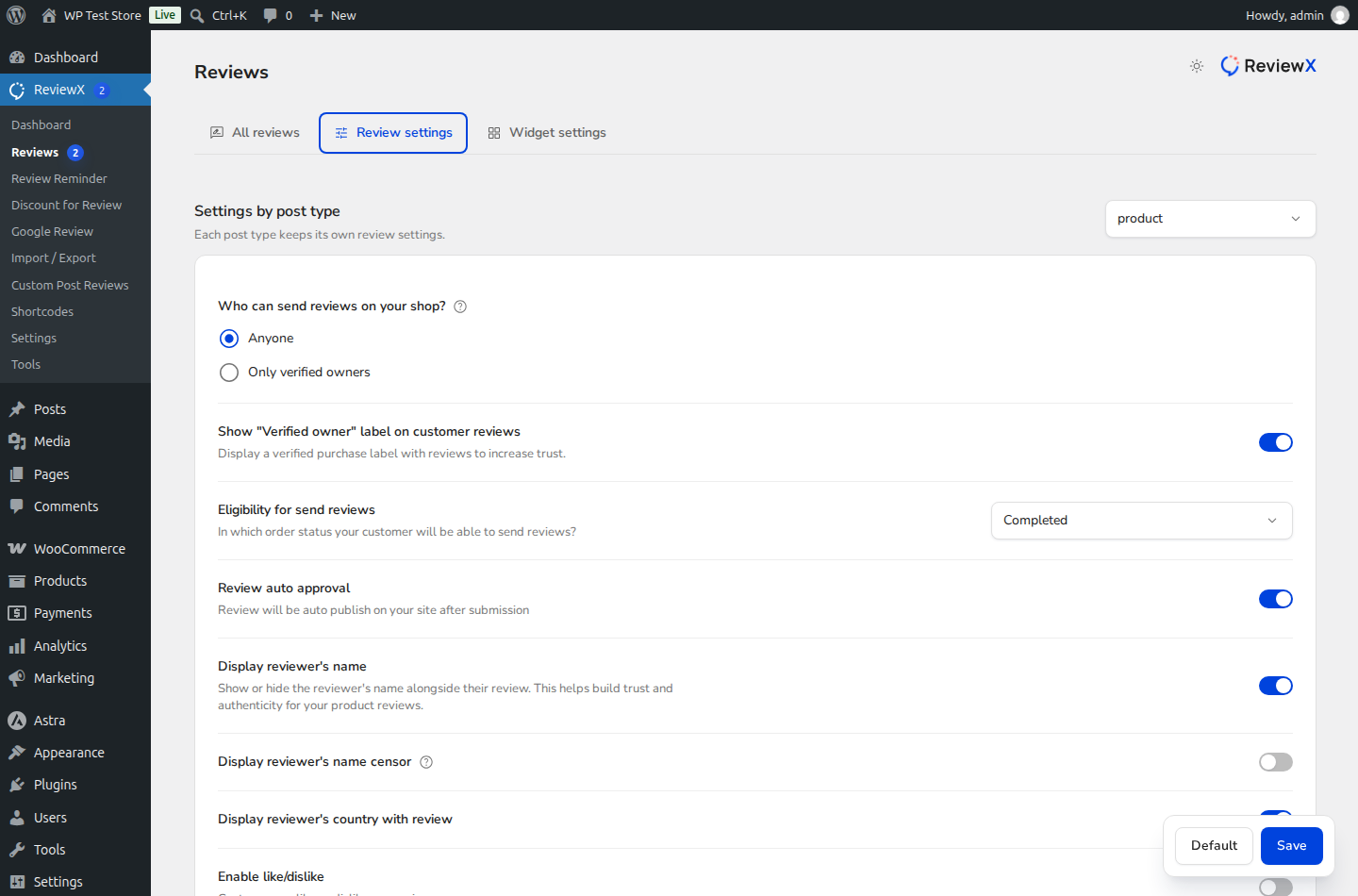
Task: Open Discount for Review submenu item
Action: point(66,205)
